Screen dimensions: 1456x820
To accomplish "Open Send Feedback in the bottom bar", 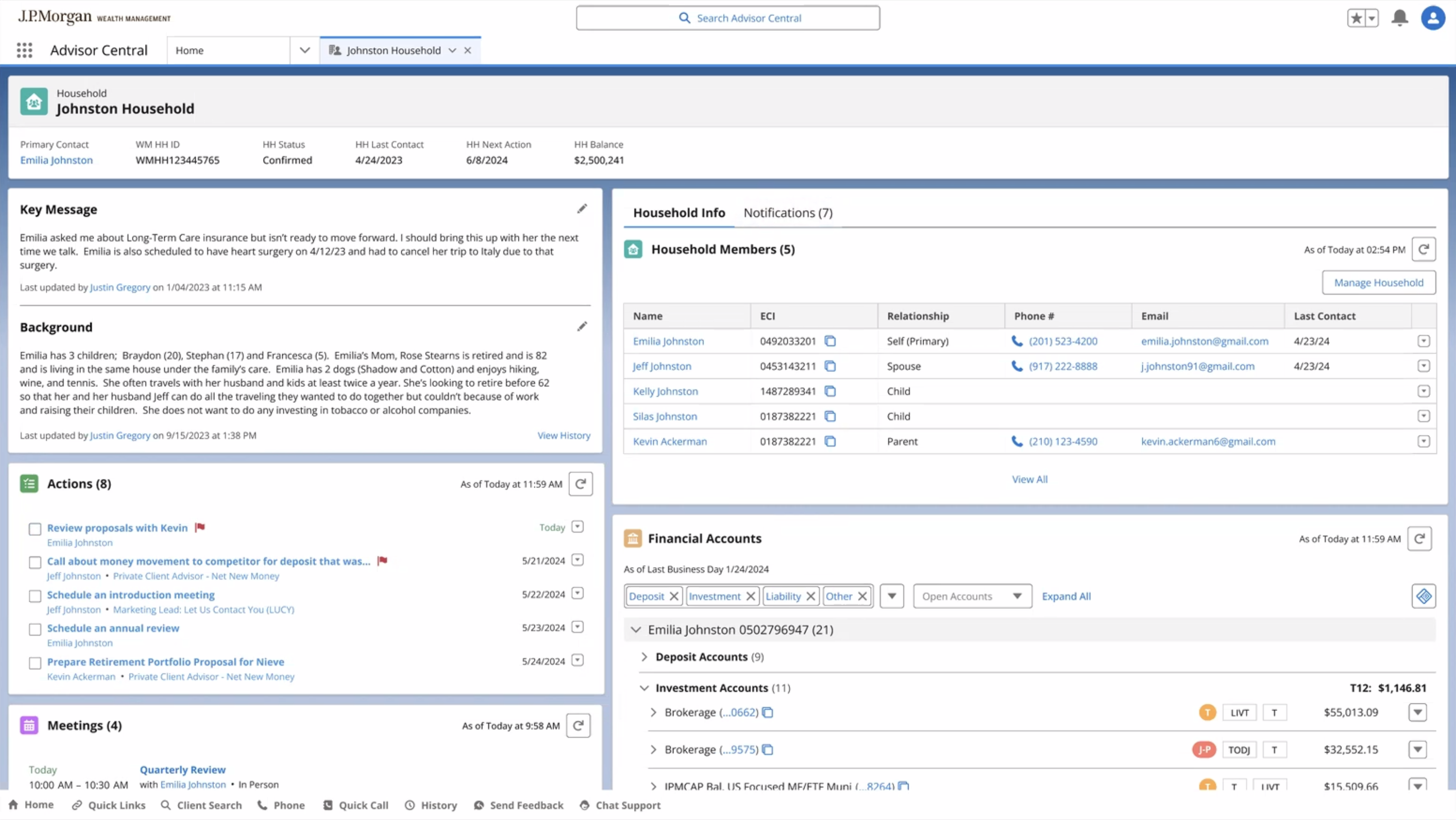I will coord(518,806).
